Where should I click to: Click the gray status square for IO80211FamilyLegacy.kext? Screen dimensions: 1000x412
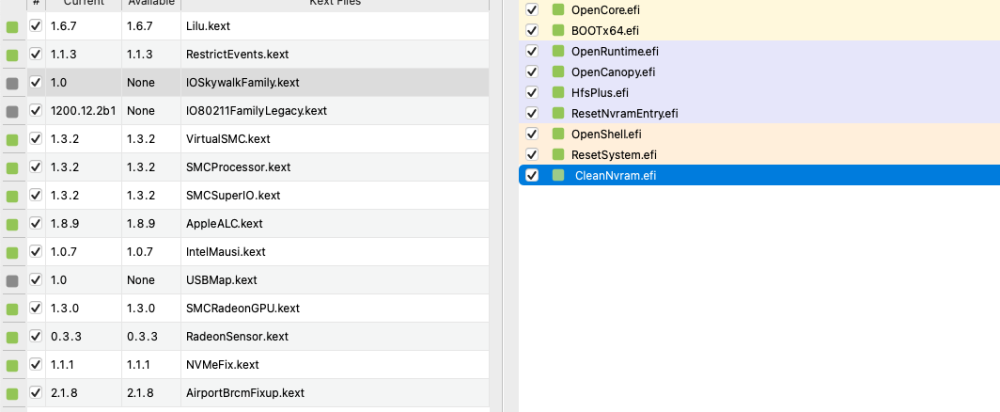pos(12,112)
